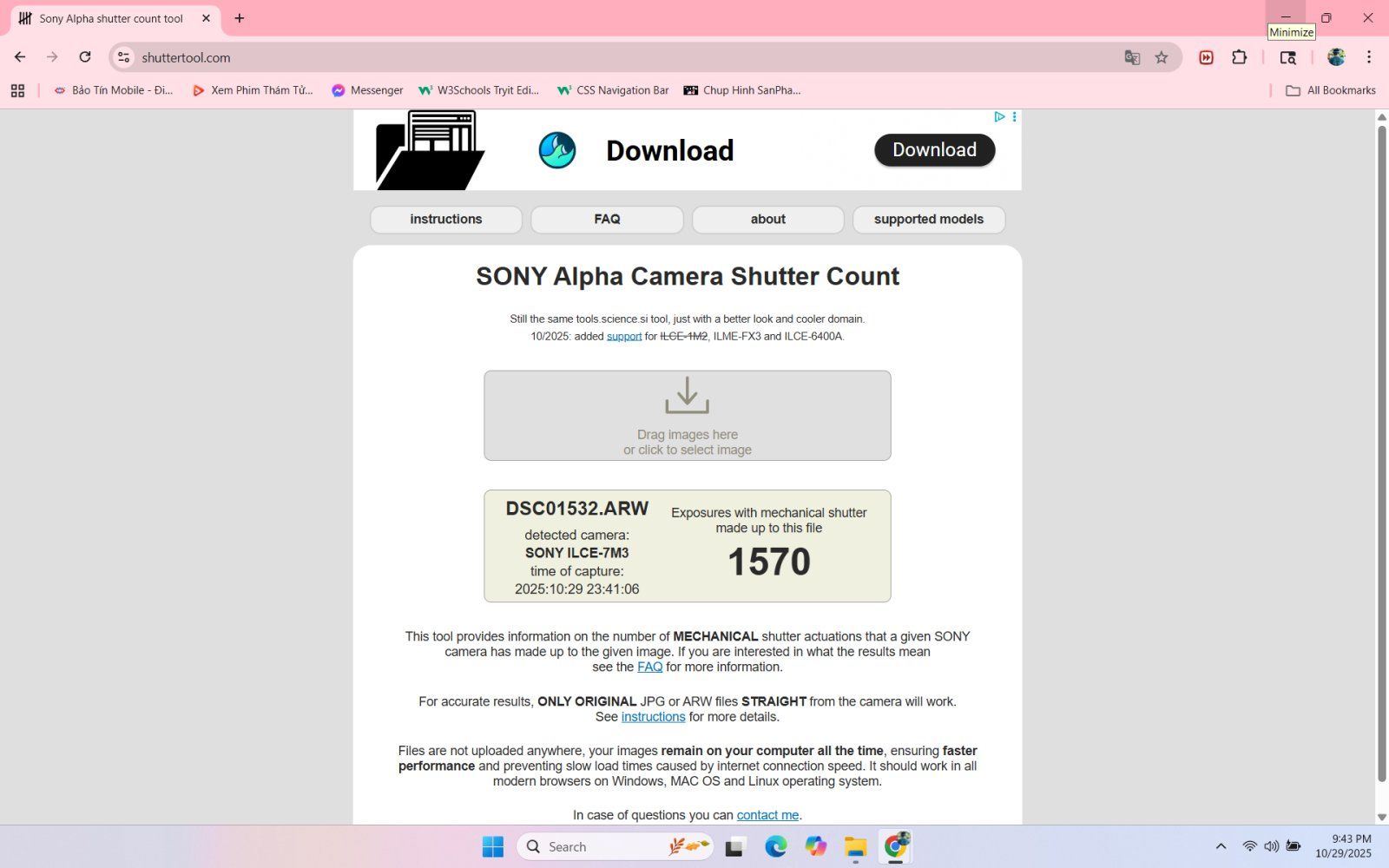
Task: Follow the 'support' link in the notice
Action: pos(624,337)
